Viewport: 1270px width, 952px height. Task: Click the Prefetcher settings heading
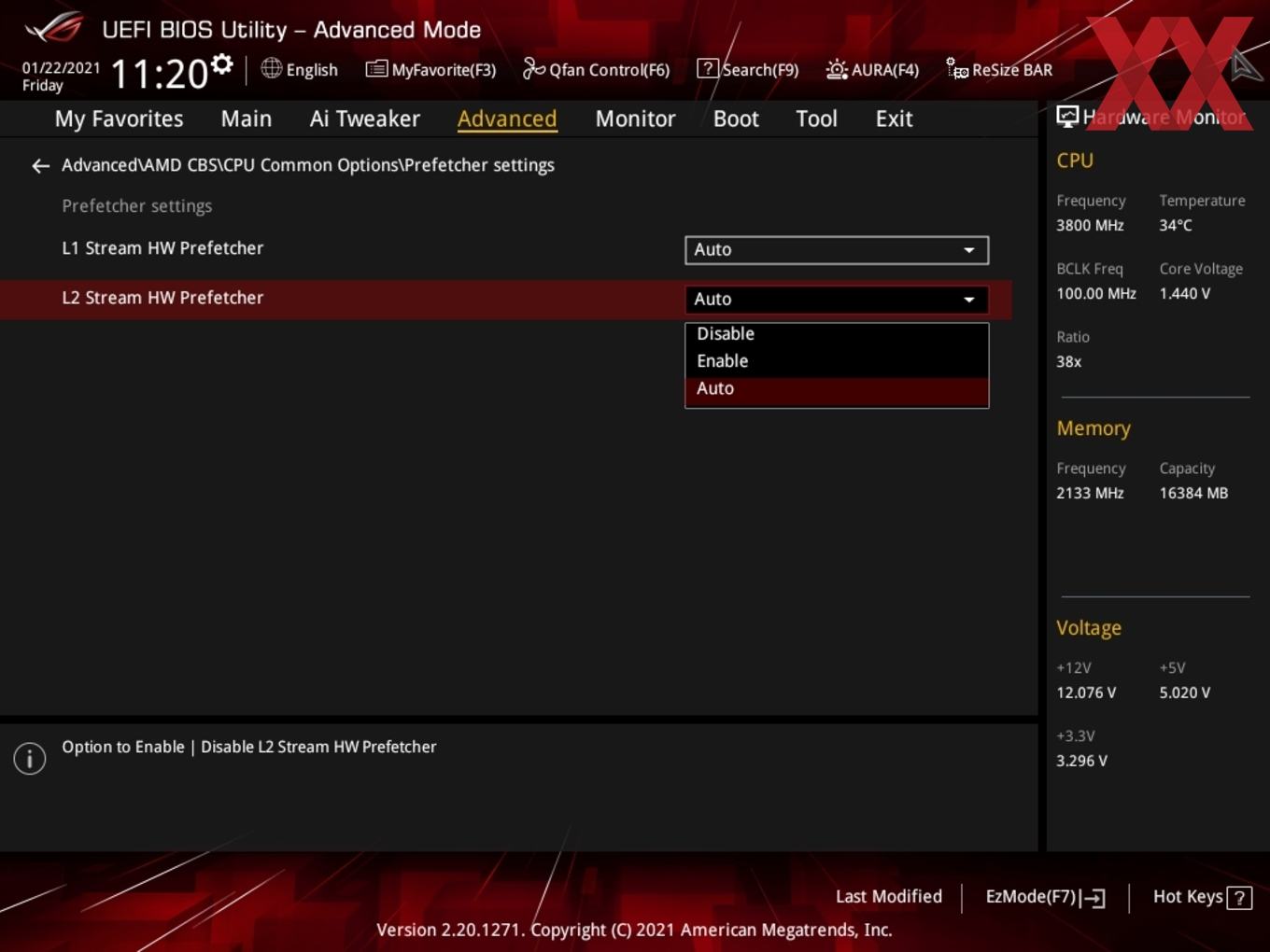pyautogui.click(x=137, y=206)
